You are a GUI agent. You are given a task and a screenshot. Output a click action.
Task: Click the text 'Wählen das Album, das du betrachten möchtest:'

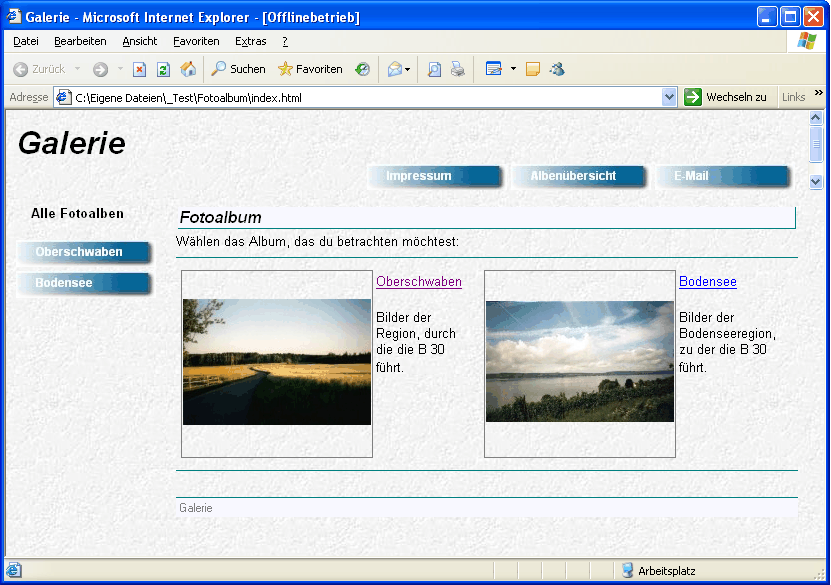[x=317, y=242]
